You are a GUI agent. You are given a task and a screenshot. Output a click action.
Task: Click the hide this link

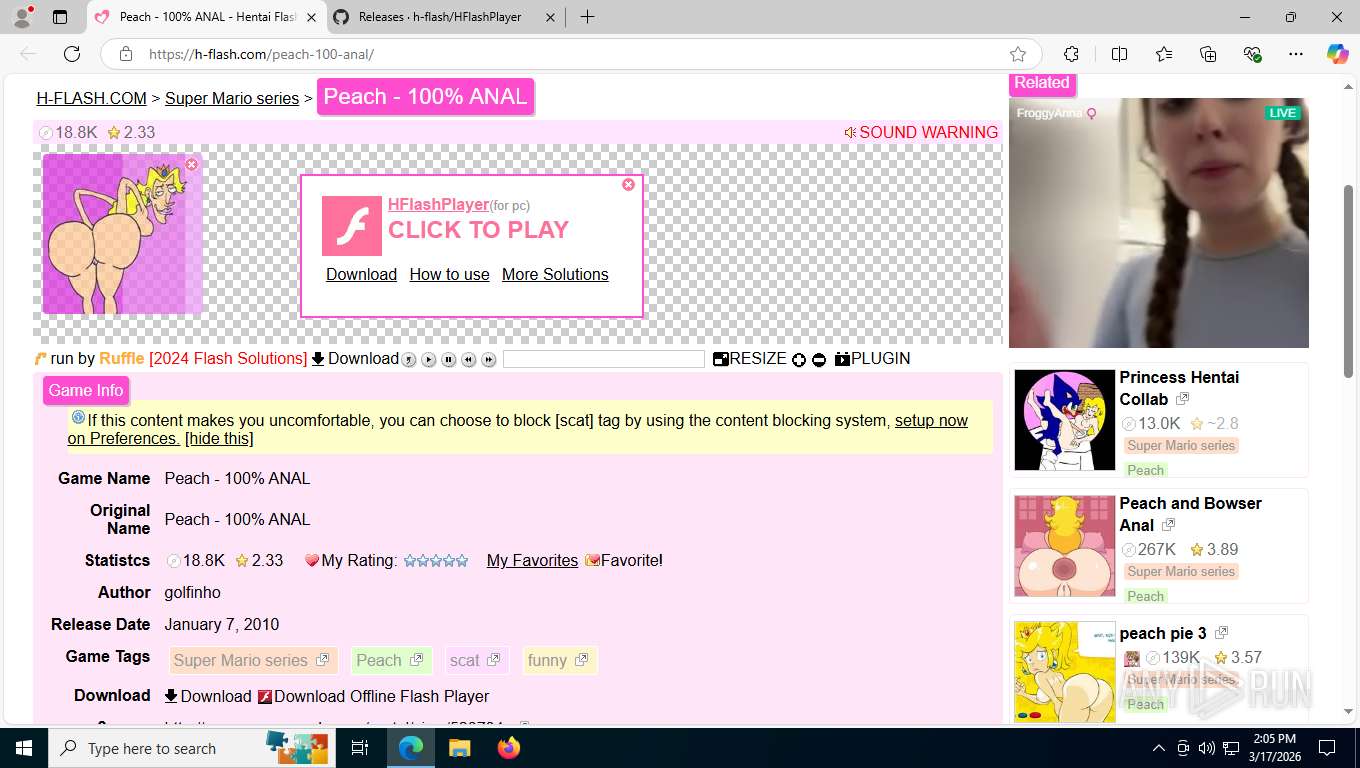(219, 438)
